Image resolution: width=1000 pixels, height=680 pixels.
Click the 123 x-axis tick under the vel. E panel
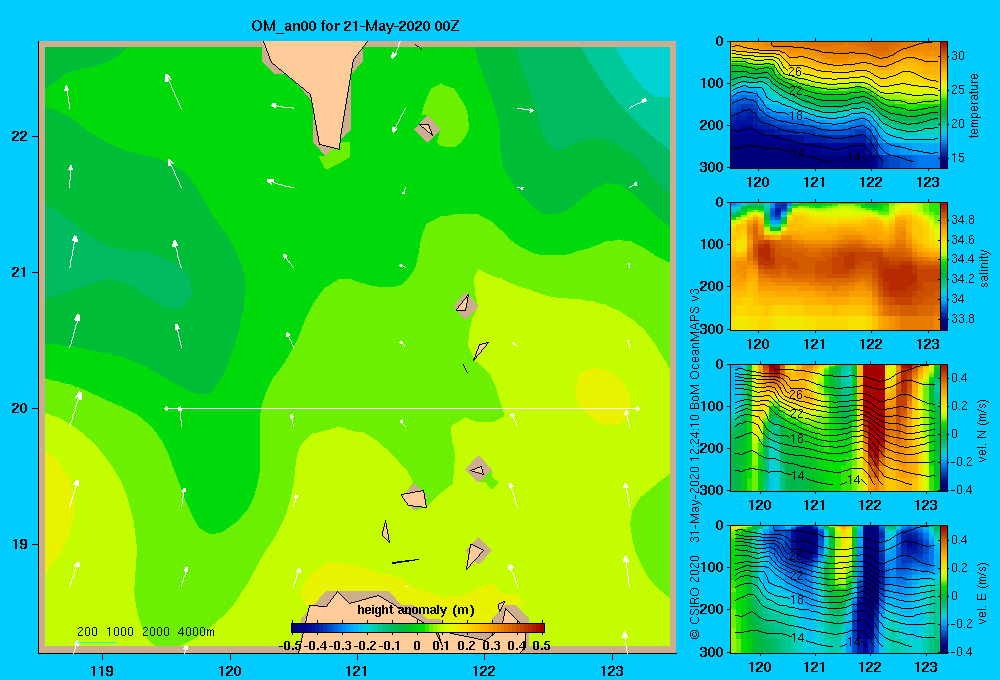tap(926, 667)
